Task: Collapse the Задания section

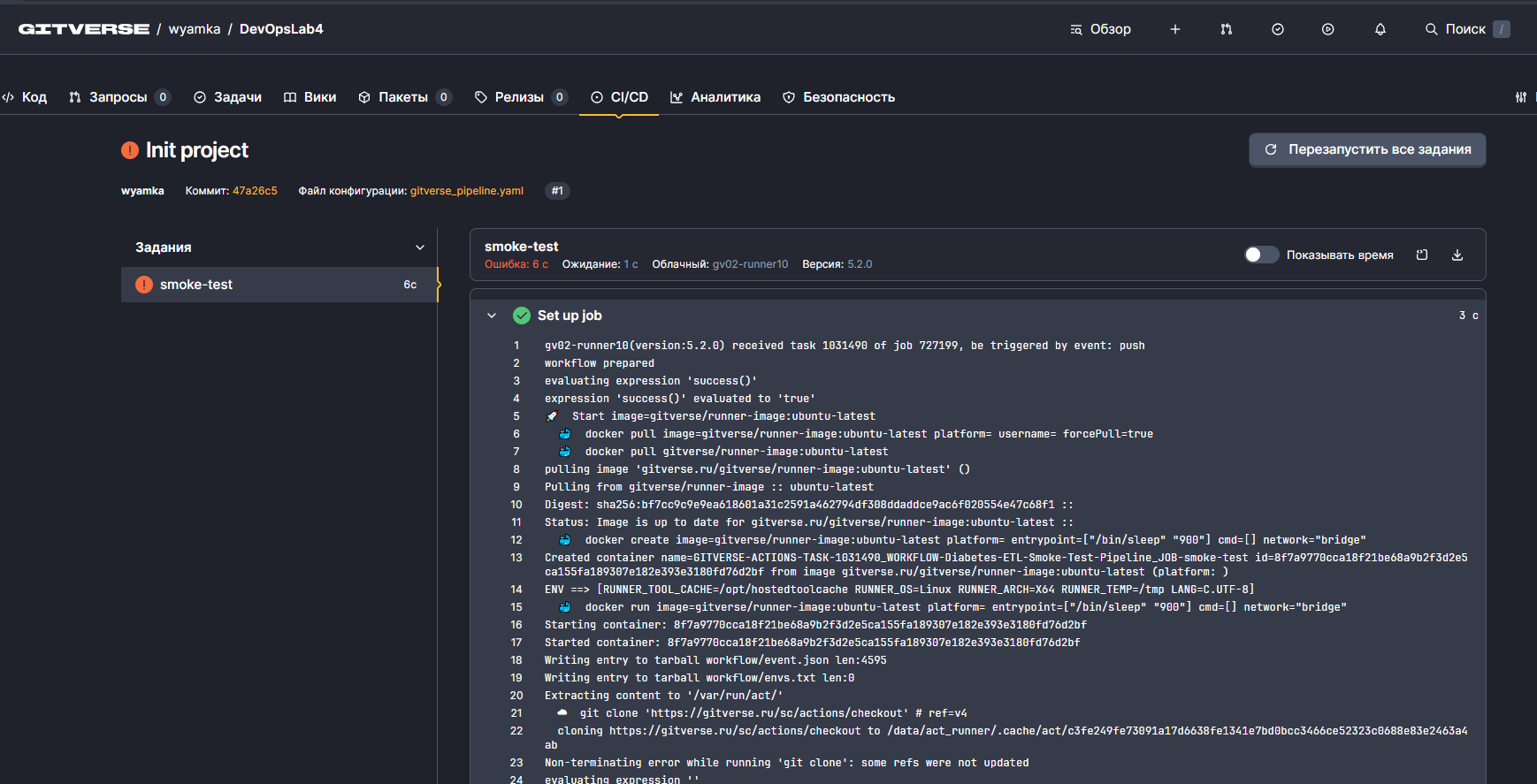Action: pos(420,247)
